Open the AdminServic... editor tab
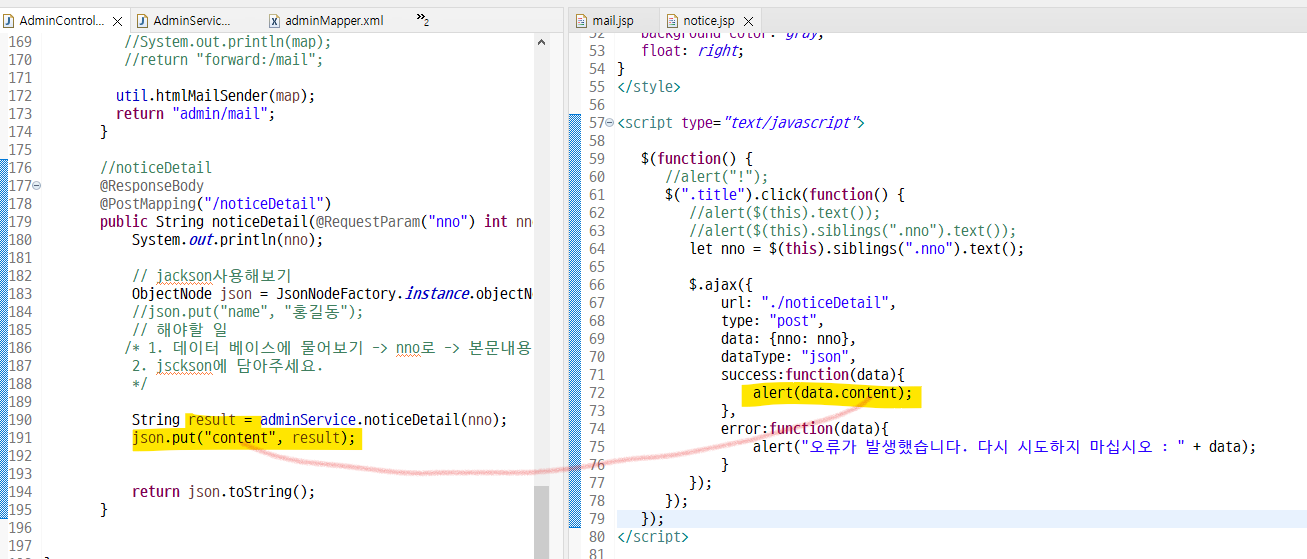 click(x=185, y=20)
